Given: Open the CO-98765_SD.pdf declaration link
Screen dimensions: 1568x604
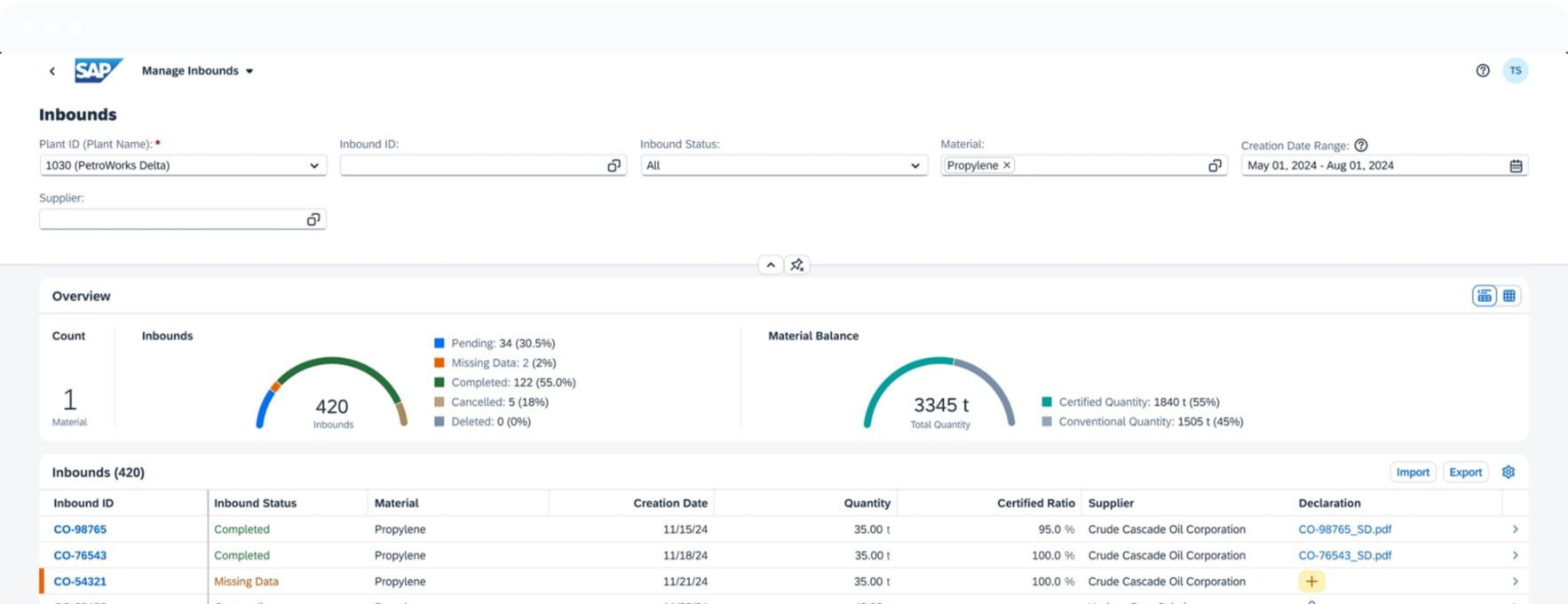Looking at the screenshot, I should coord(1344,529).
